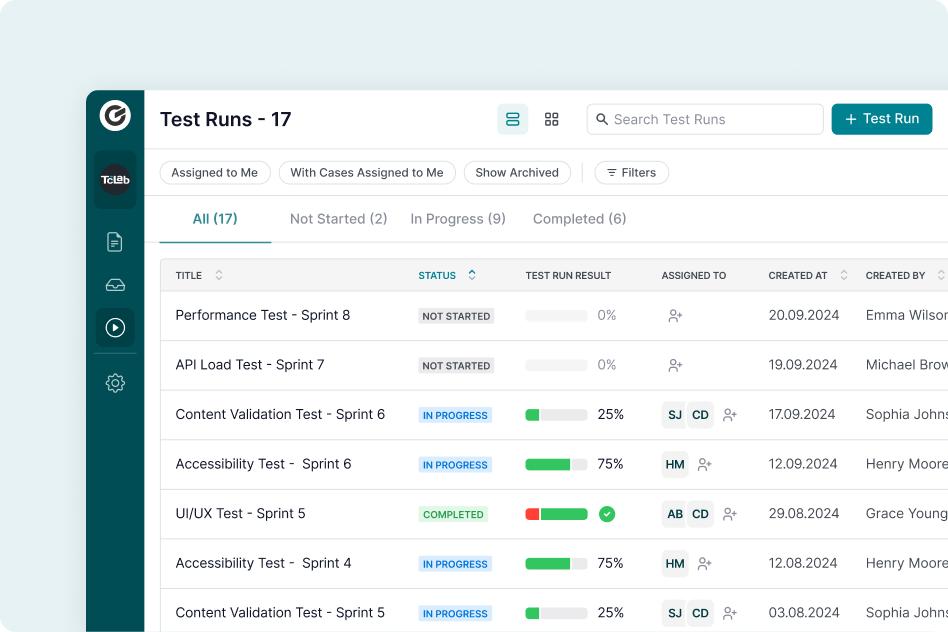Open the documents icon in sidebar
This screenshot has height=632, width=948.
pos(115,242)
